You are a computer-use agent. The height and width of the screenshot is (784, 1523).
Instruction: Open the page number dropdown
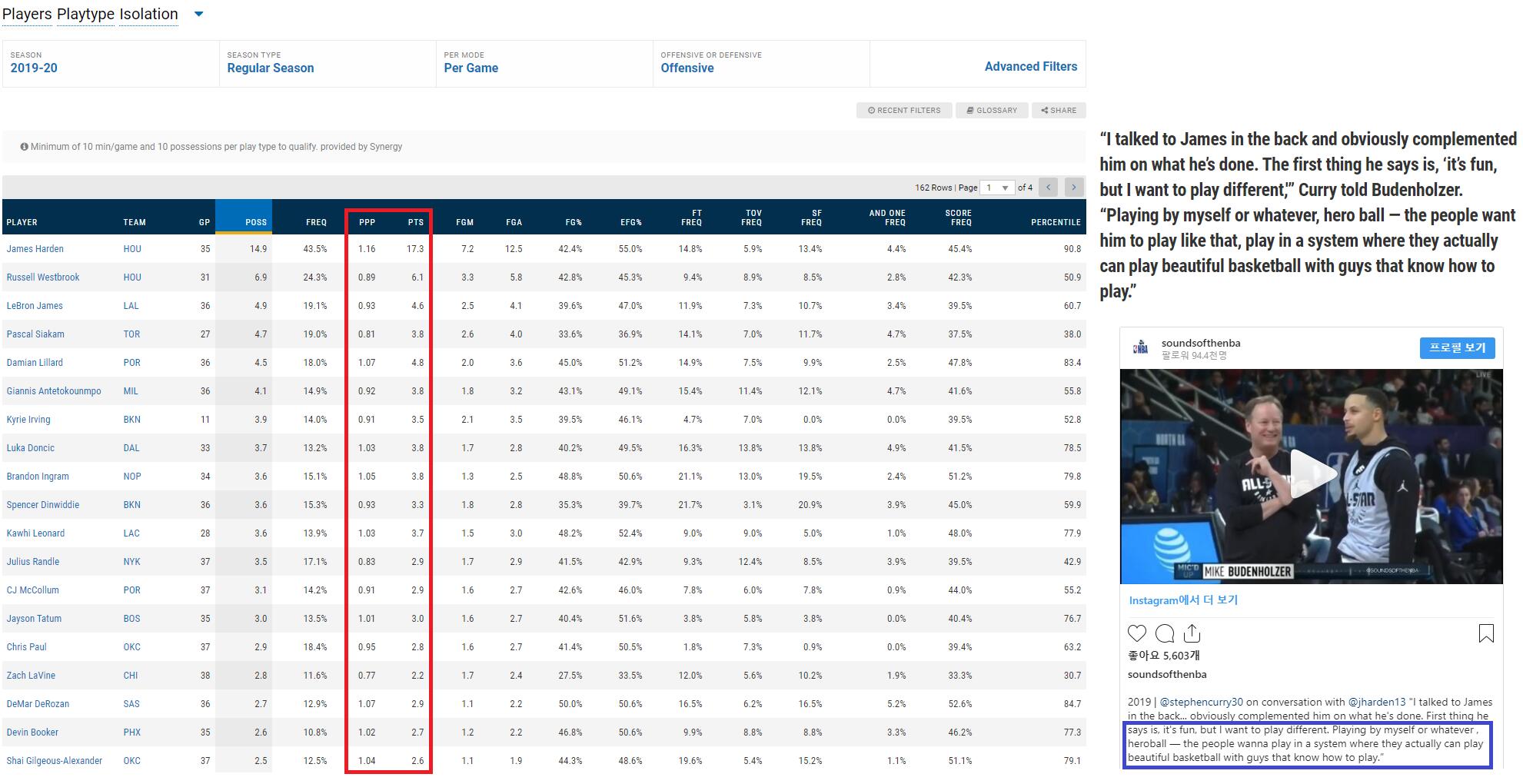998,188
